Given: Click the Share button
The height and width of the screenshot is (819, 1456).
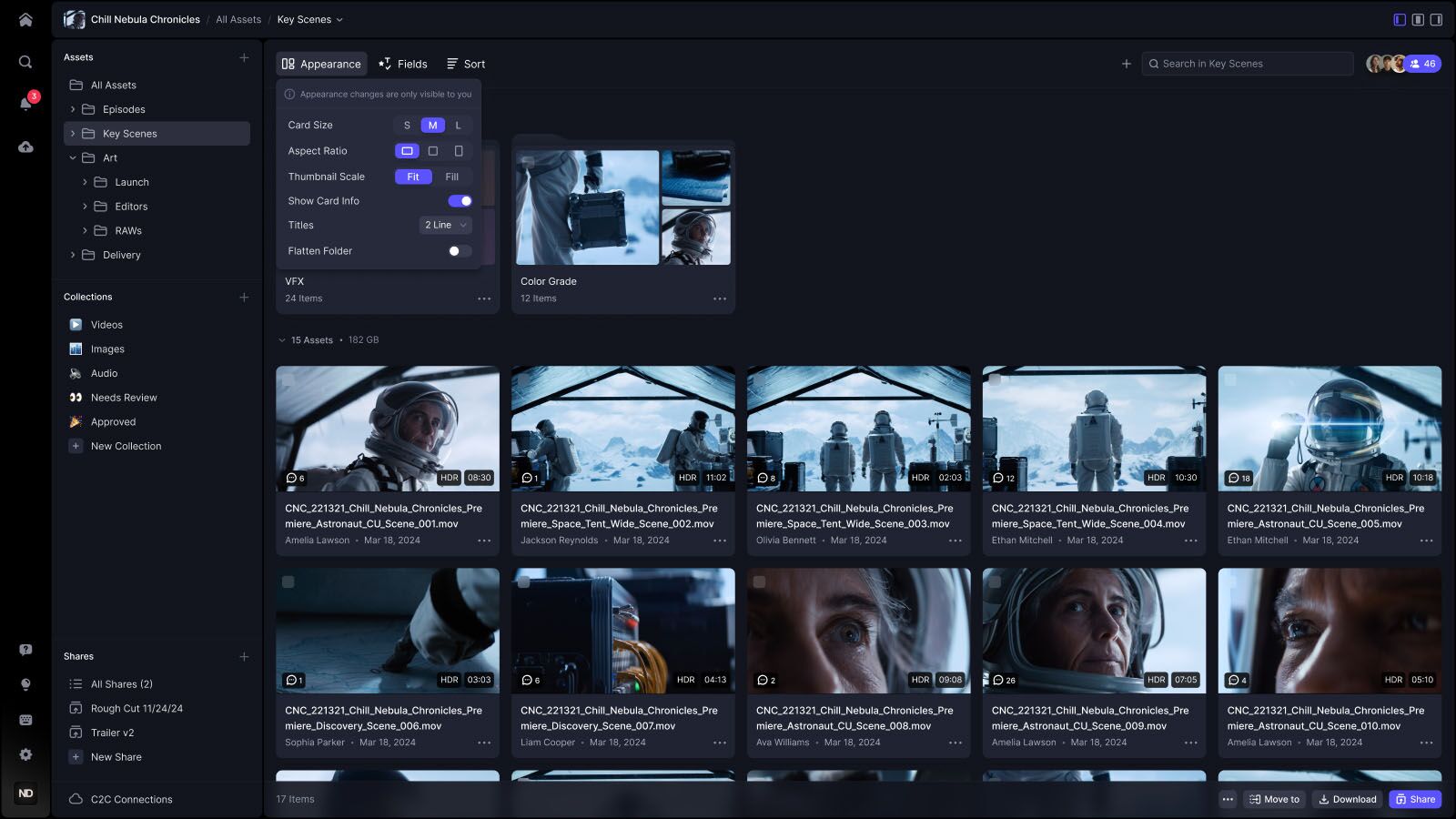Looking at the screenshot, I should point(1414,799).
